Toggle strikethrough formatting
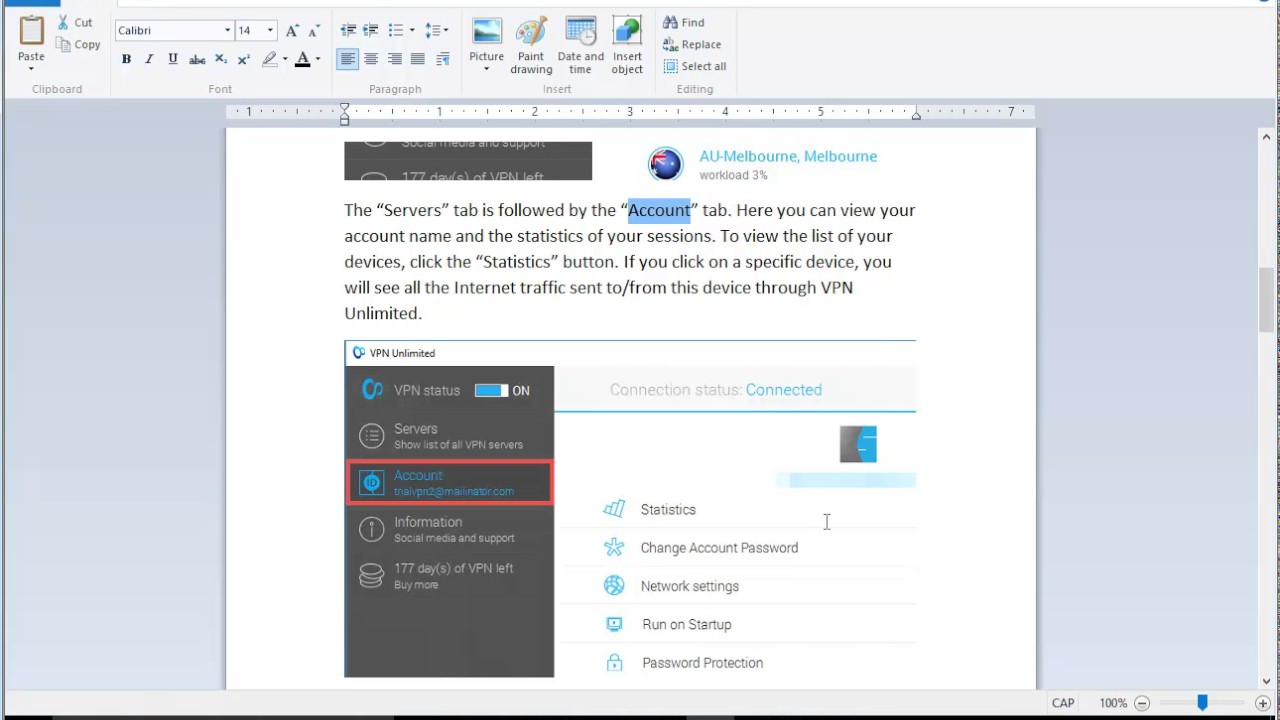The image size is (1280, 720). (x=197, y=60)
